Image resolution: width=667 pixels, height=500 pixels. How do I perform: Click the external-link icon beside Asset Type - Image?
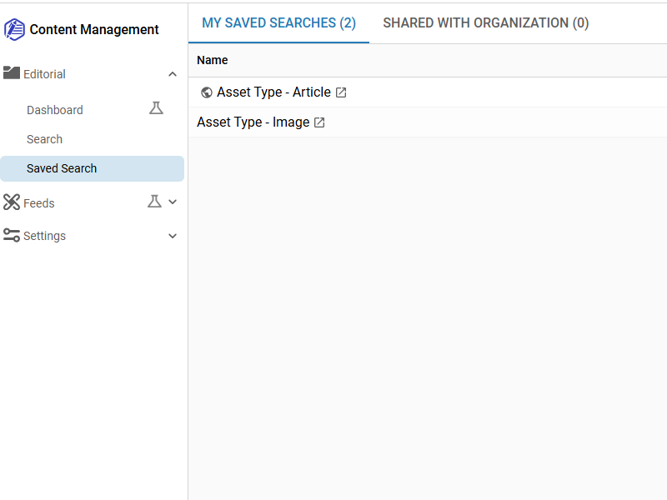coord(320,123)
